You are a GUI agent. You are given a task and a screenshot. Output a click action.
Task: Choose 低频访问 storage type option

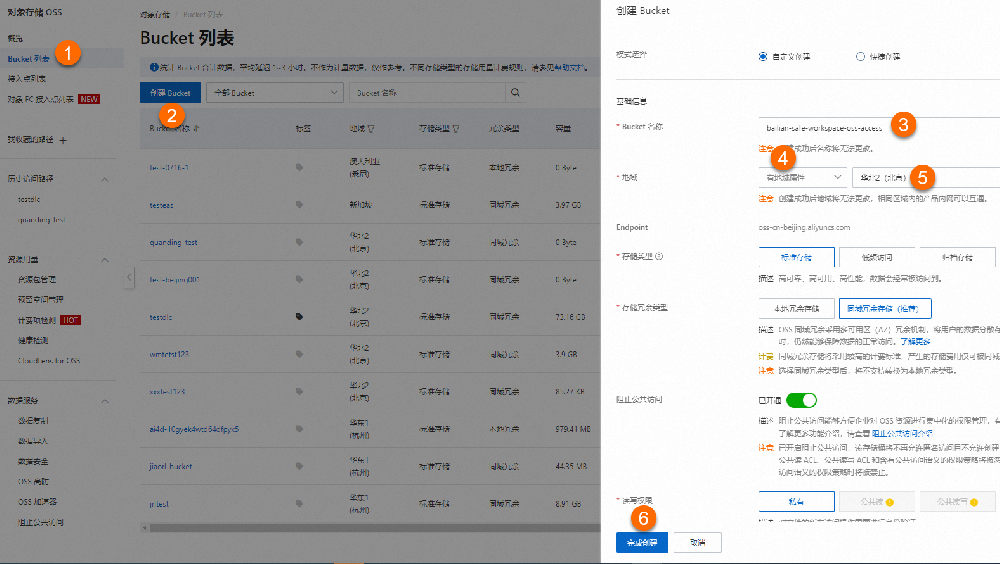click(x=877, y=257)
